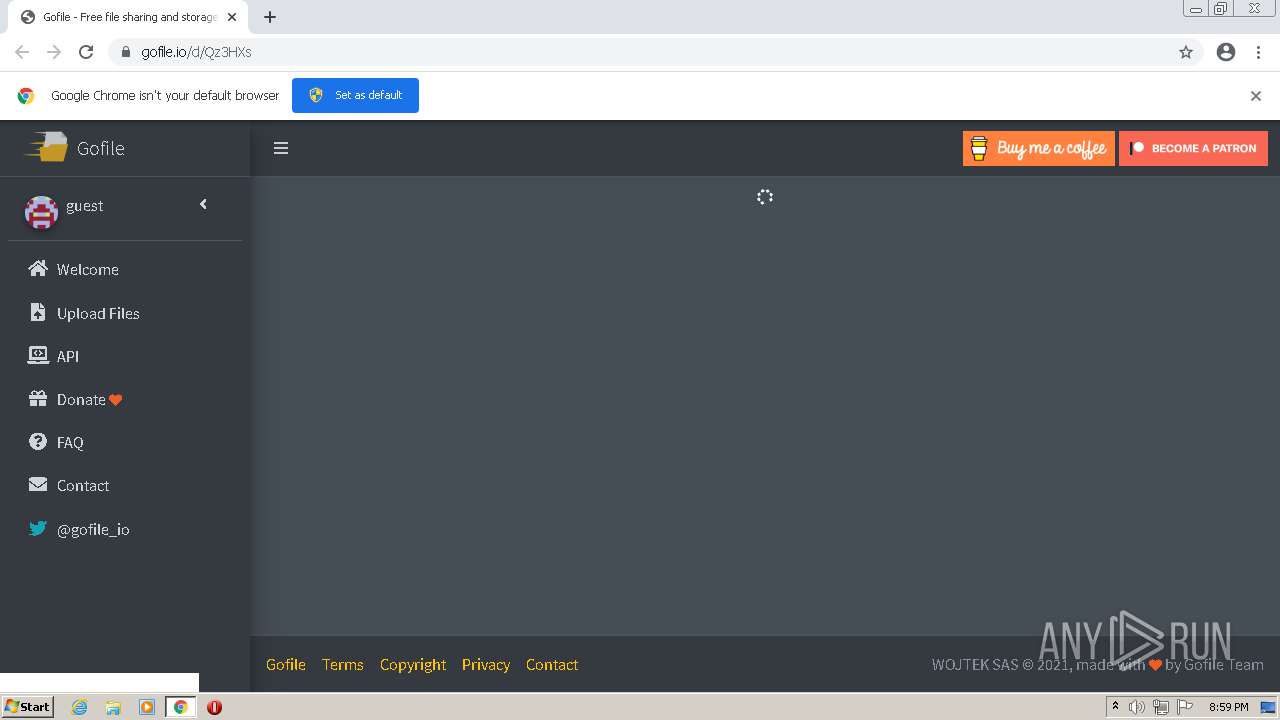The width and height of the screenshot is (1280, 720).
Task: Open the Contact footer link
Action: point(552,664)
